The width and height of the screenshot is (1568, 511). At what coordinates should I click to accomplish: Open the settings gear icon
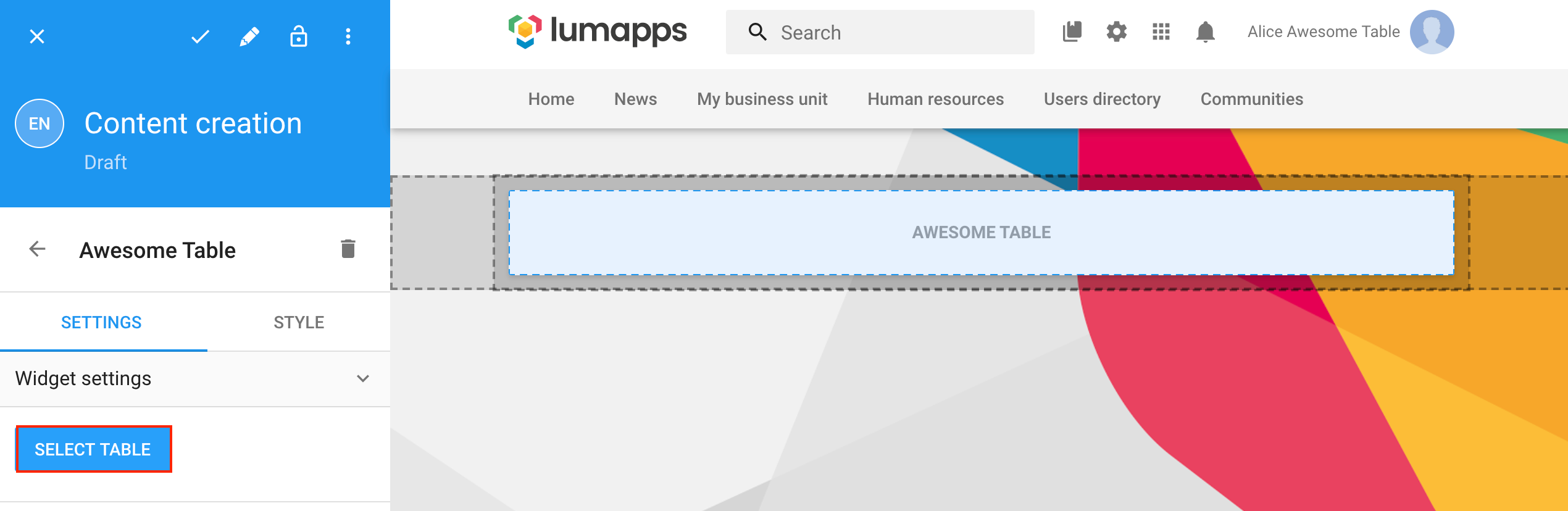click(x=1116, y=31)
